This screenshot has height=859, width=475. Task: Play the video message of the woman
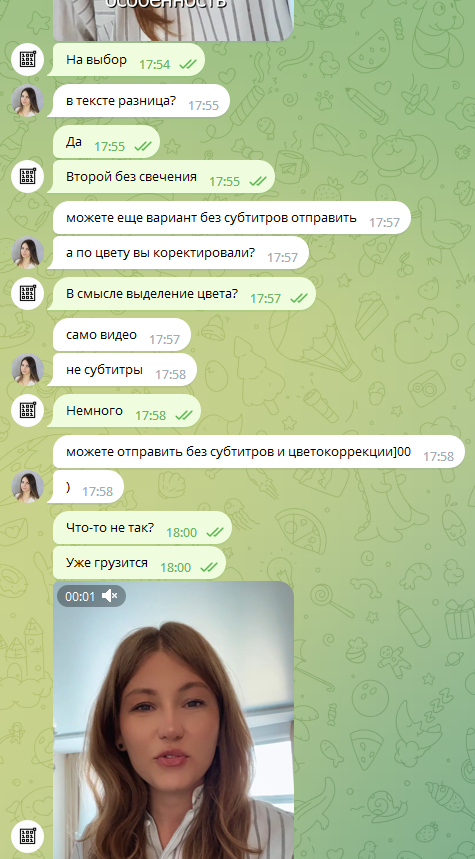(174, 720)
